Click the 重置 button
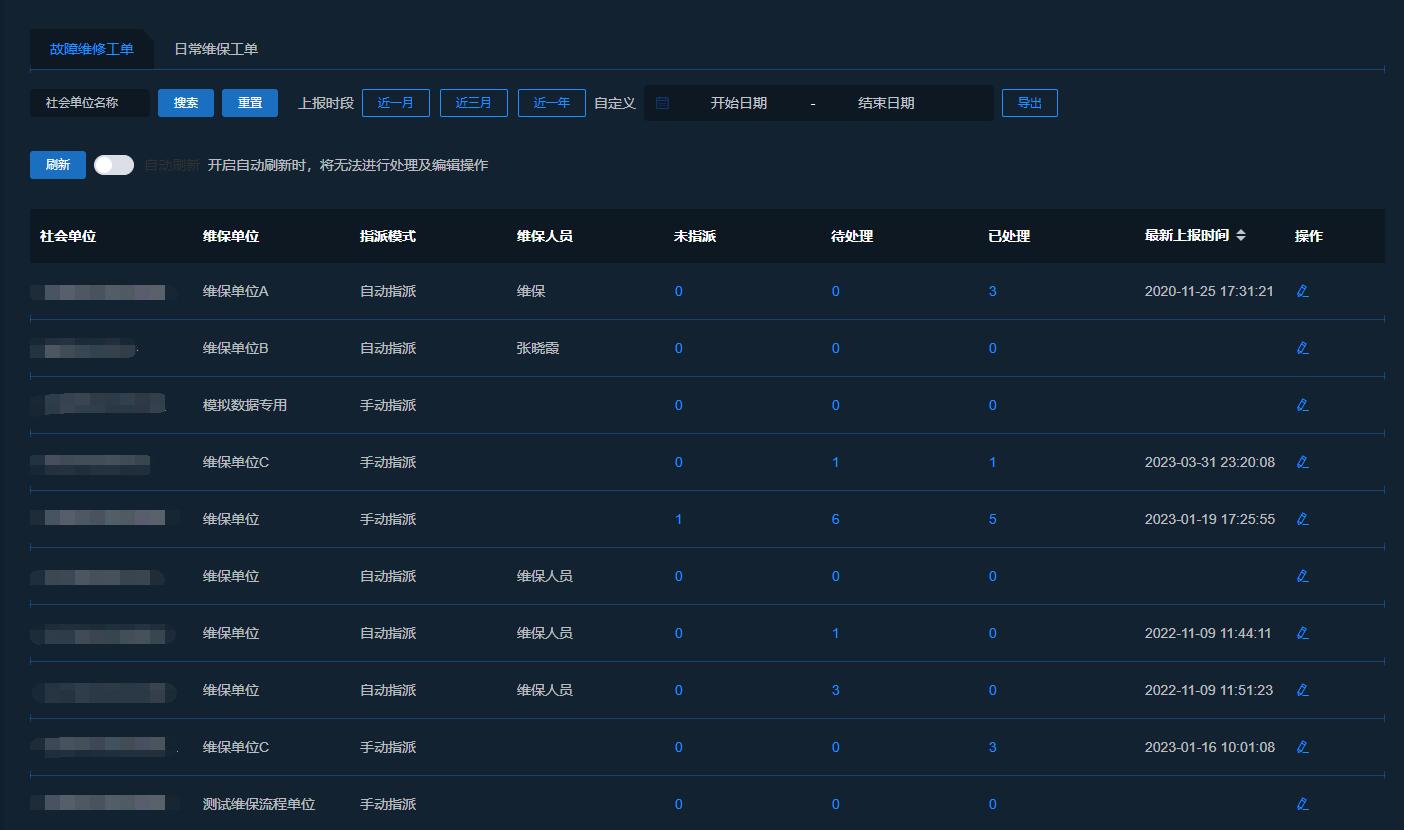Screen dimensions: 1404x830 tap(250, 103)
